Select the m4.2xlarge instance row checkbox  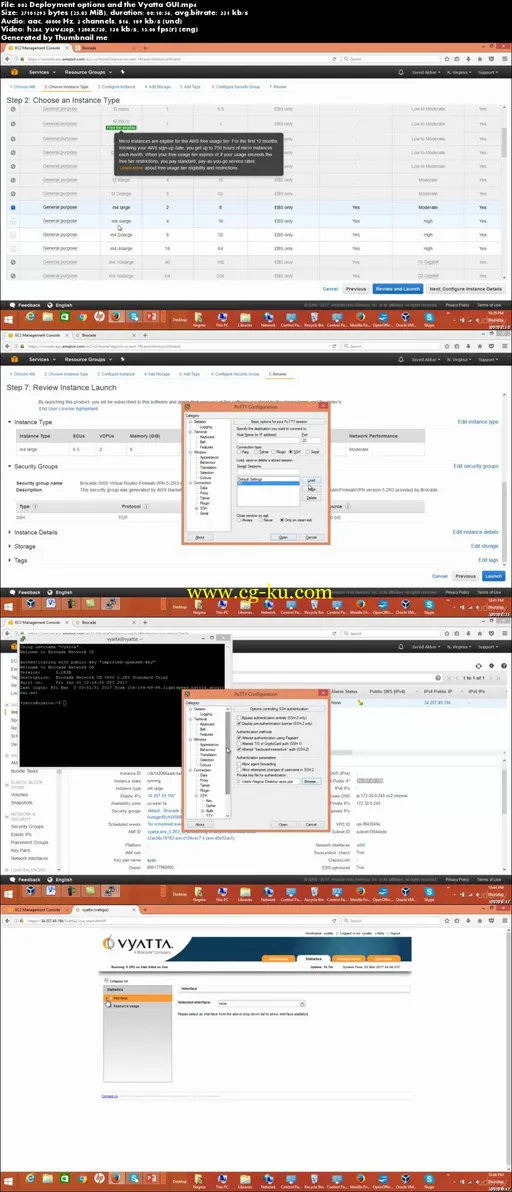point(14,234)
